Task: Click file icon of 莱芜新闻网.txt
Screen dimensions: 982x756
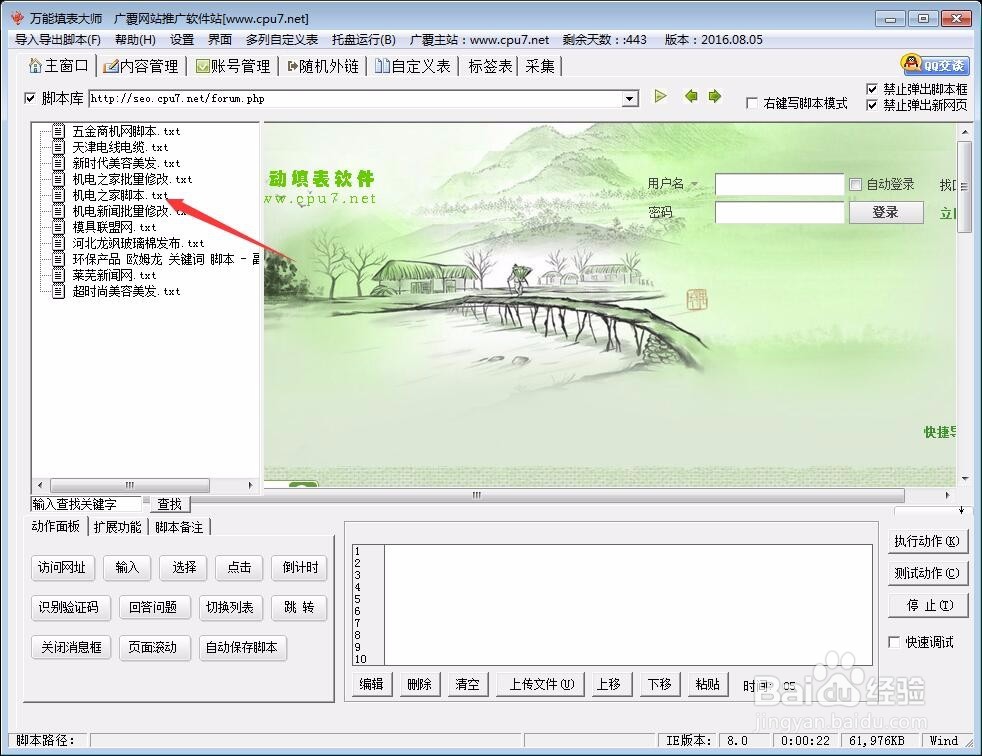Action: tap(58, 275)
